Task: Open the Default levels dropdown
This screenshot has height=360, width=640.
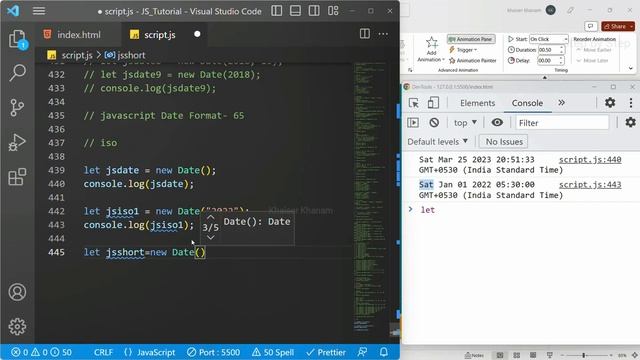Action: click(437, 142)
